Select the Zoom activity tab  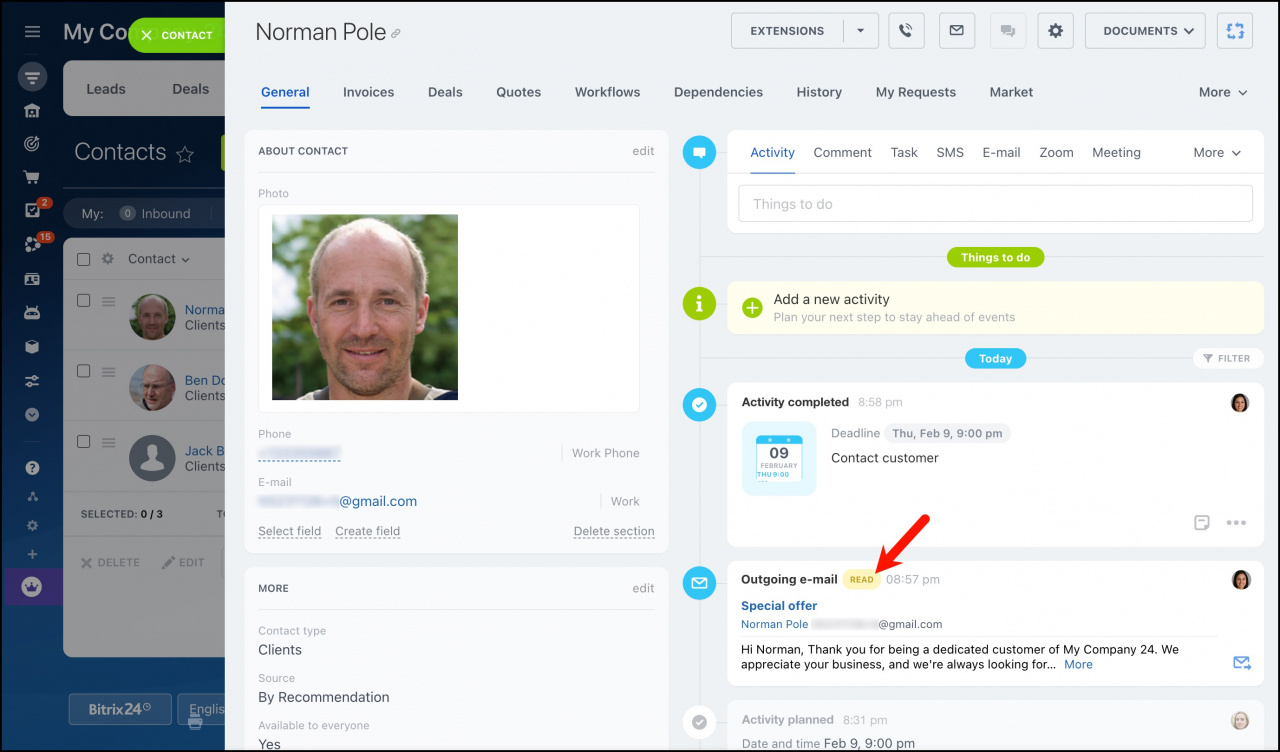tap(1056, 153)
